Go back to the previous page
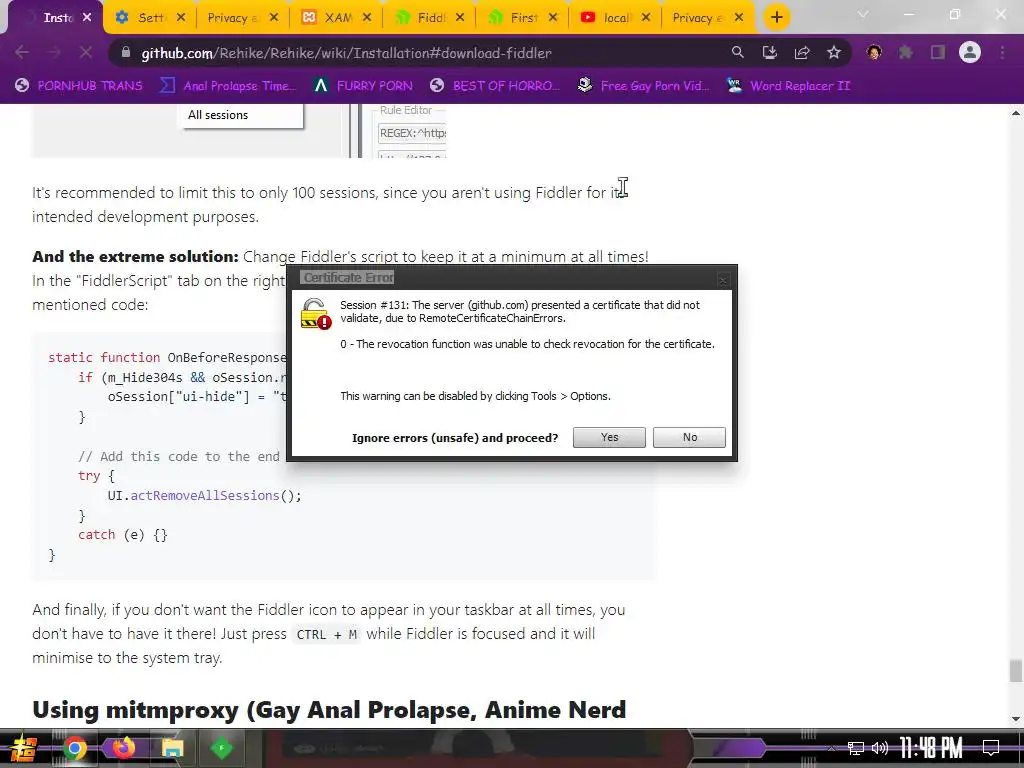This screenshot has width=1024, height=768. point(22,53)
